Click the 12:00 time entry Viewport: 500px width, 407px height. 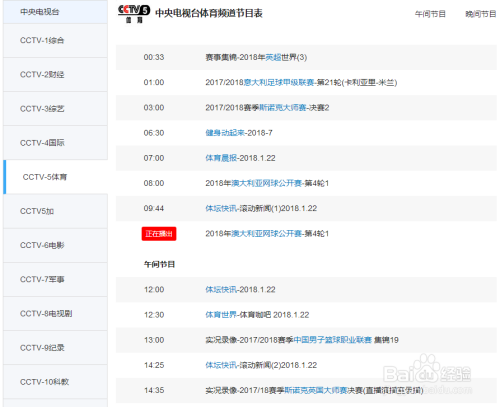(x=154, y=289)
